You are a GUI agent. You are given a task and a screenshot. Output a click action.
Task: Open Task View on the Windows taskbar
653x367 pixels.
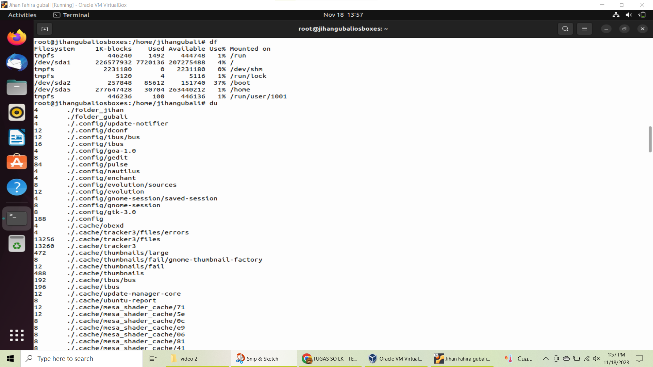tap(153, 358)
